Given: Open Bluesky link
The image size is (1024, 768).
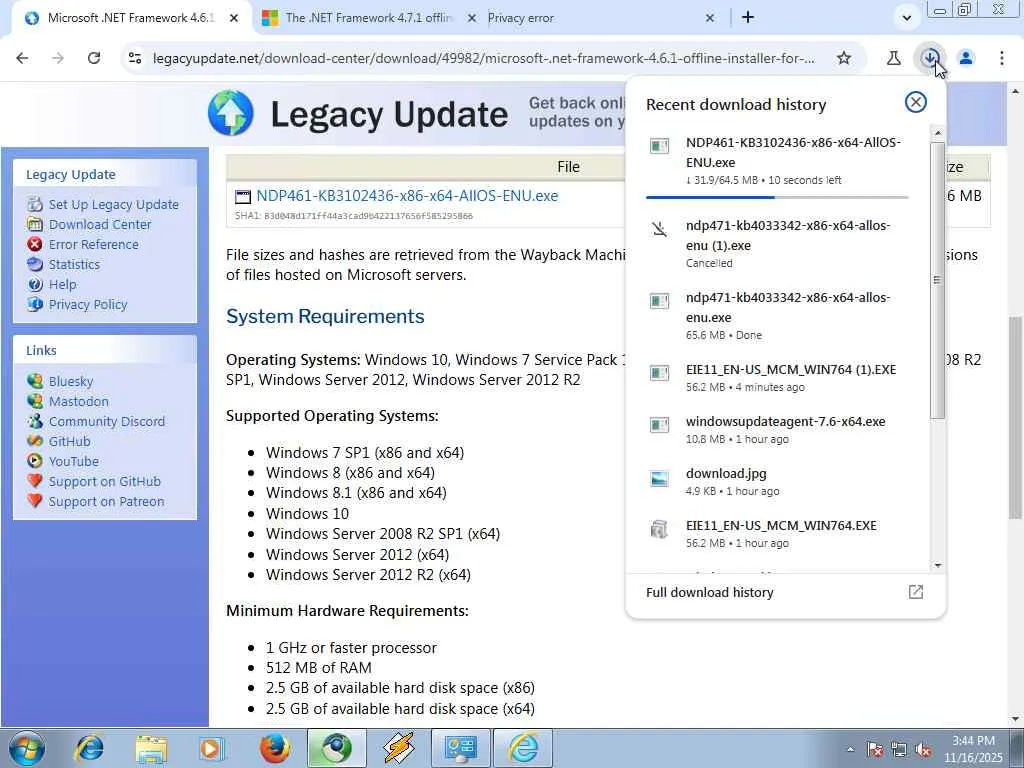Looking at the screenshot, I should click(x=71, y=381).
